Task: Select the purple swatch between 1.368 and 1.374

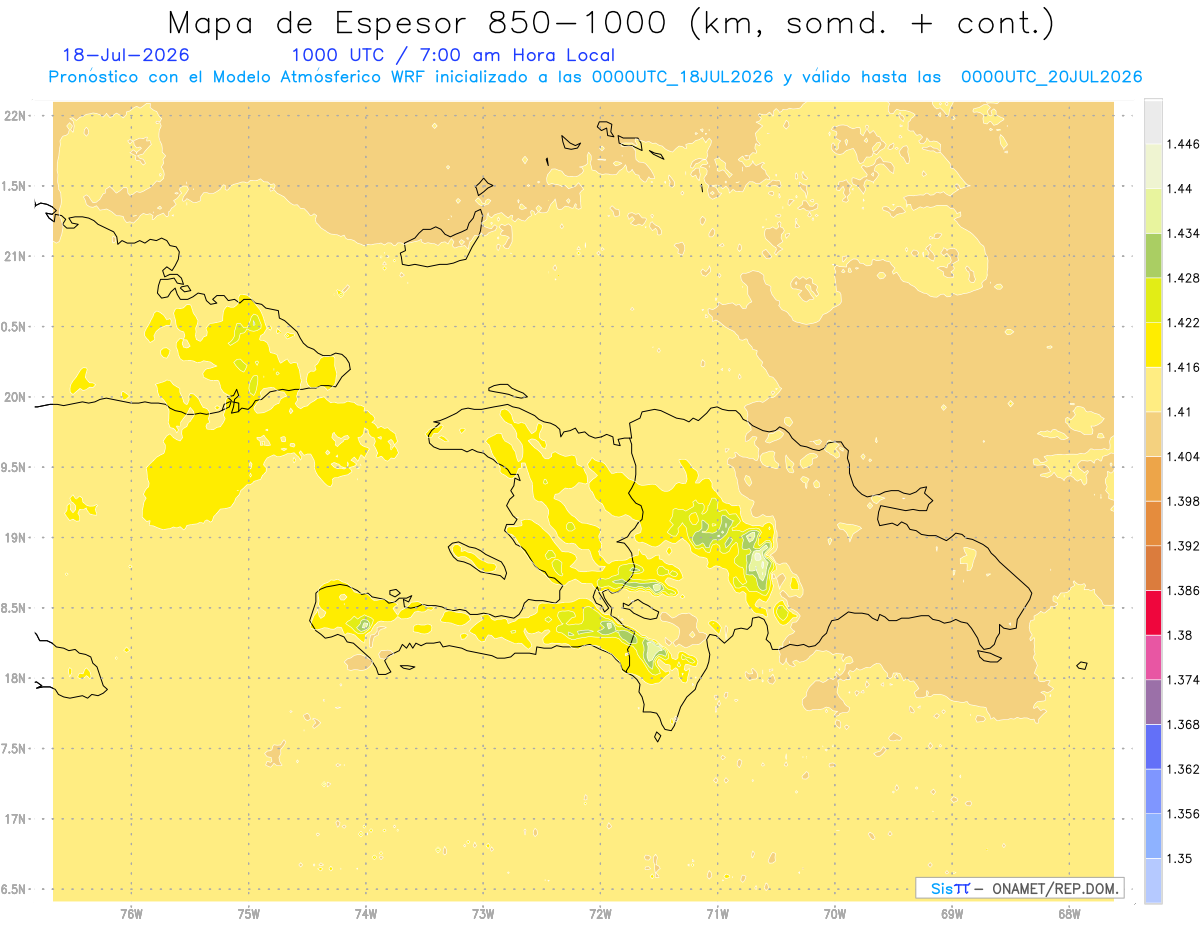Action: click(1153, 702)
